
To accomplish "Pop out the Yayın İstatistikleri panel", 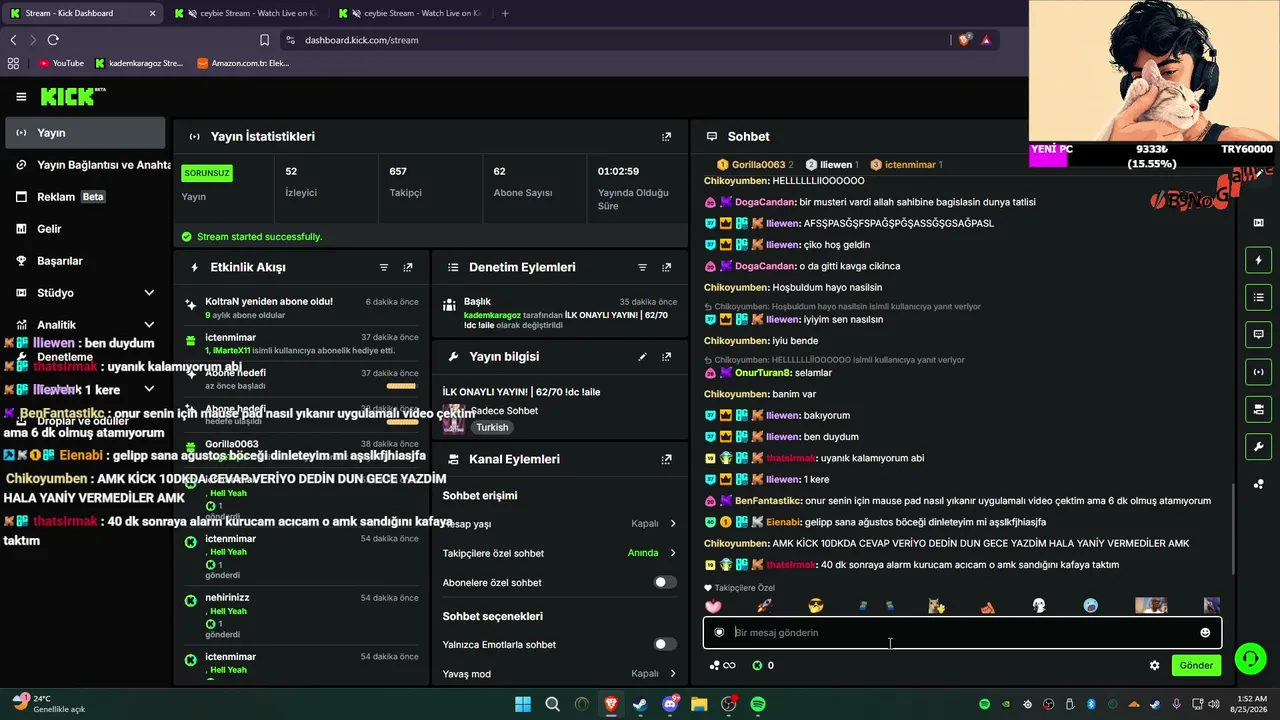I will [666, 137].
